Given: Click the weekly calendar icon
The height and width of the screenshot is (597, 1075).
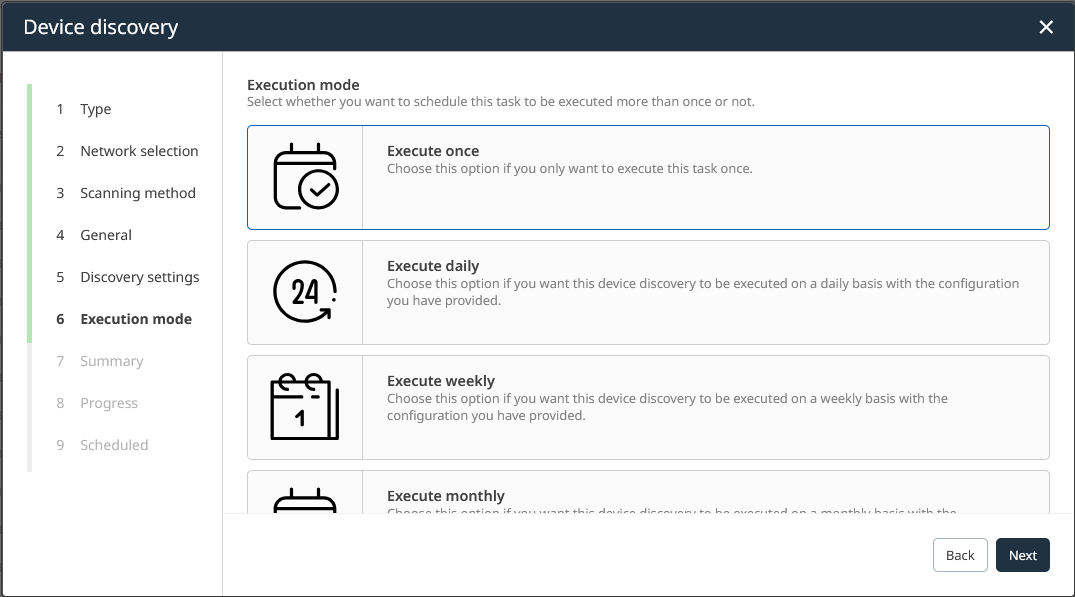Looking at the screenshot, I should (305, 407).
